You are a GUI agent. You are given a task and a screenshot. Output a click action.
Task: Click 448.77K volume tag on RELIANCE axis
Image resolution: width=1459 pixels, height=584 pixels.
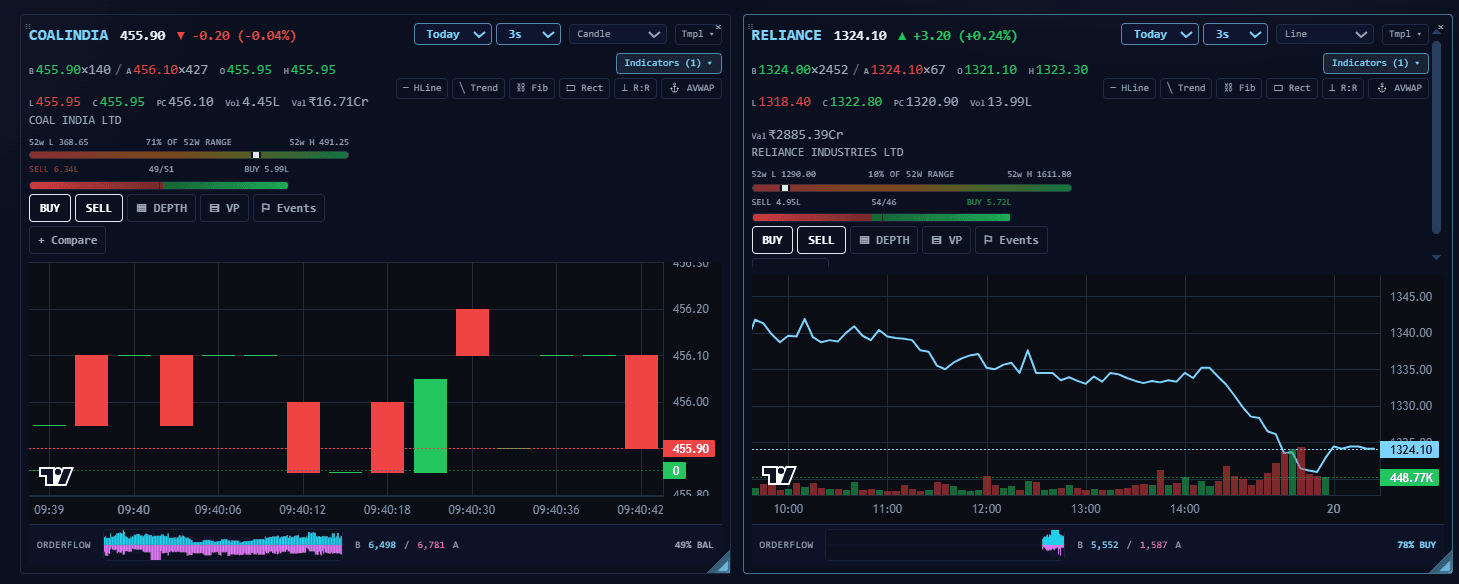click(1408, 477)
